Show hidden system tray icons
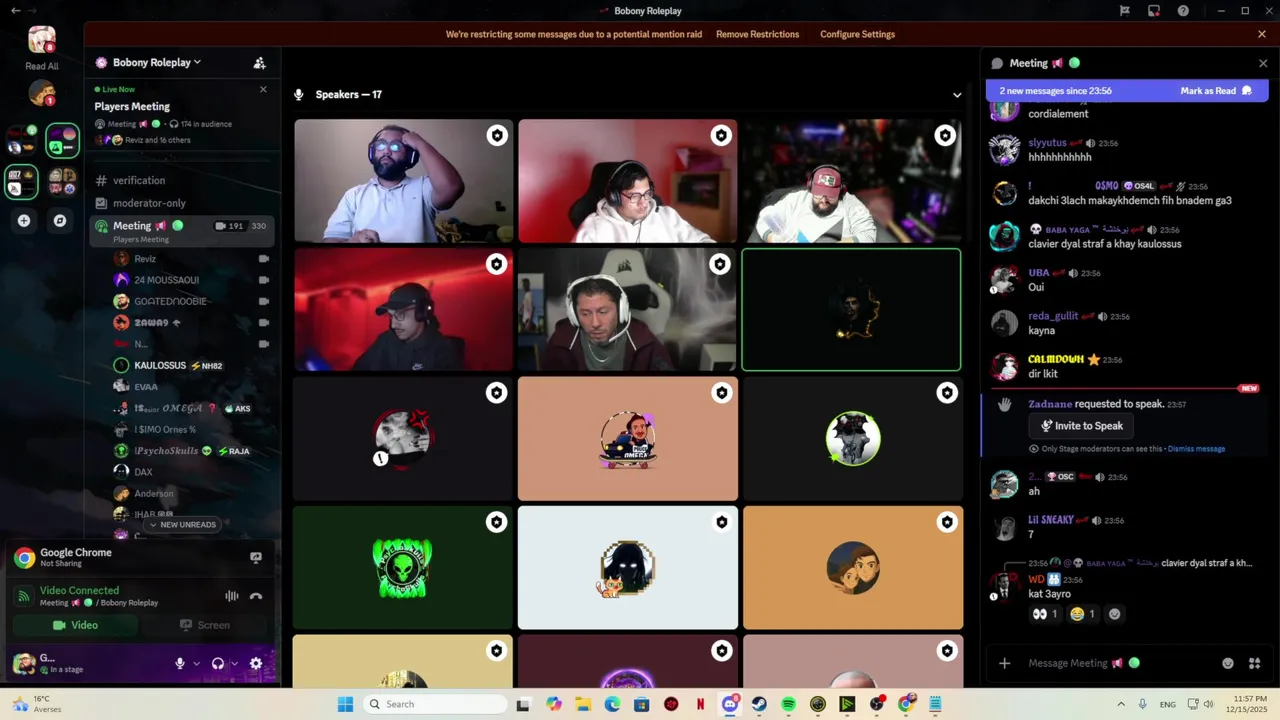 (x=1120, y=704)
